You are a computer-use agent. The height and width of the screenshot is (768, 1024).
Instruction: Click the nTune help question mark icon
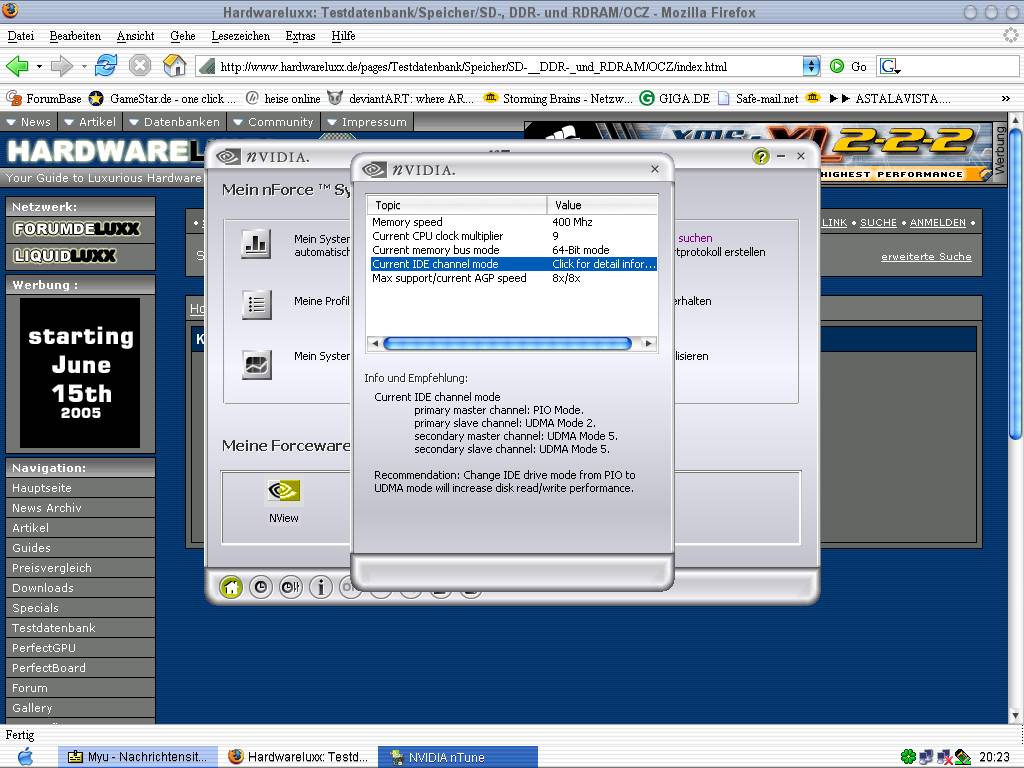tap(761, 156)
